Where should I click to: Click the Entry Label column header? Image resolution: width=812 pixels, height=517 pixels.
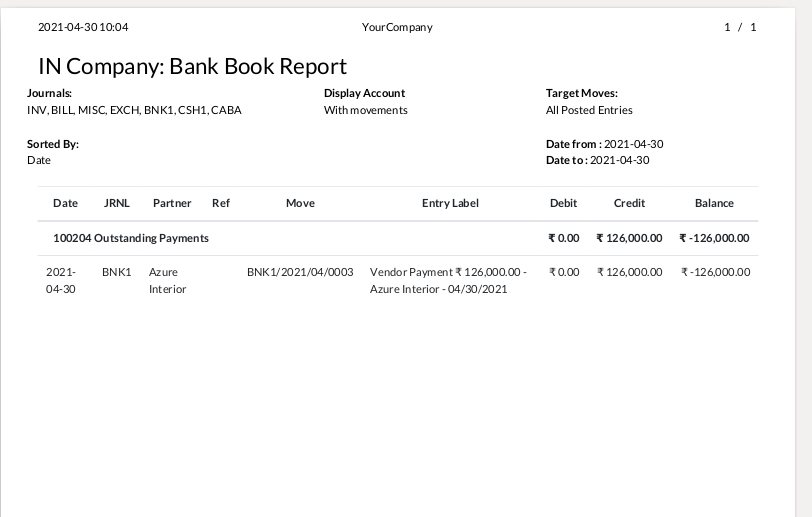(x=450, y=203)
